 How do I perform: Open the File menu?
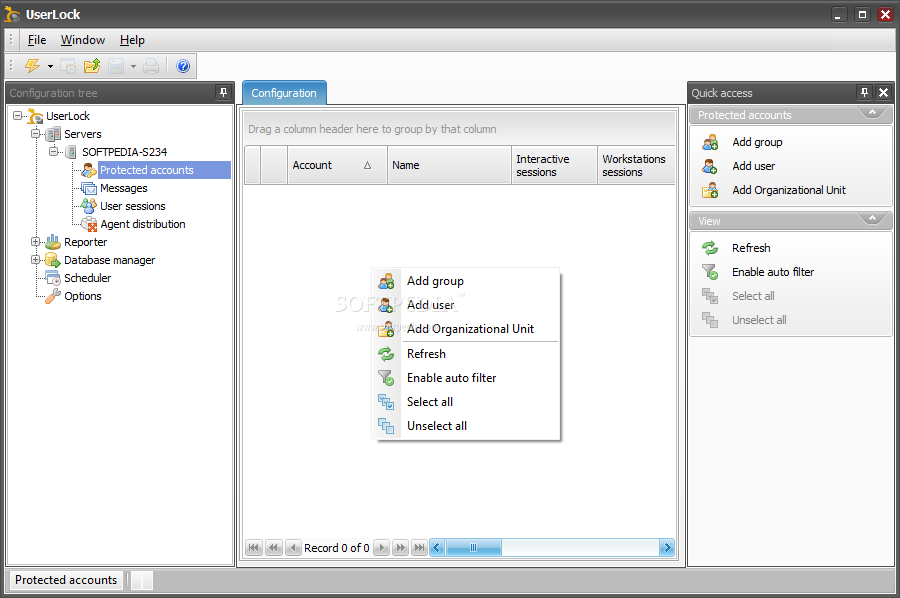point(37,40)
